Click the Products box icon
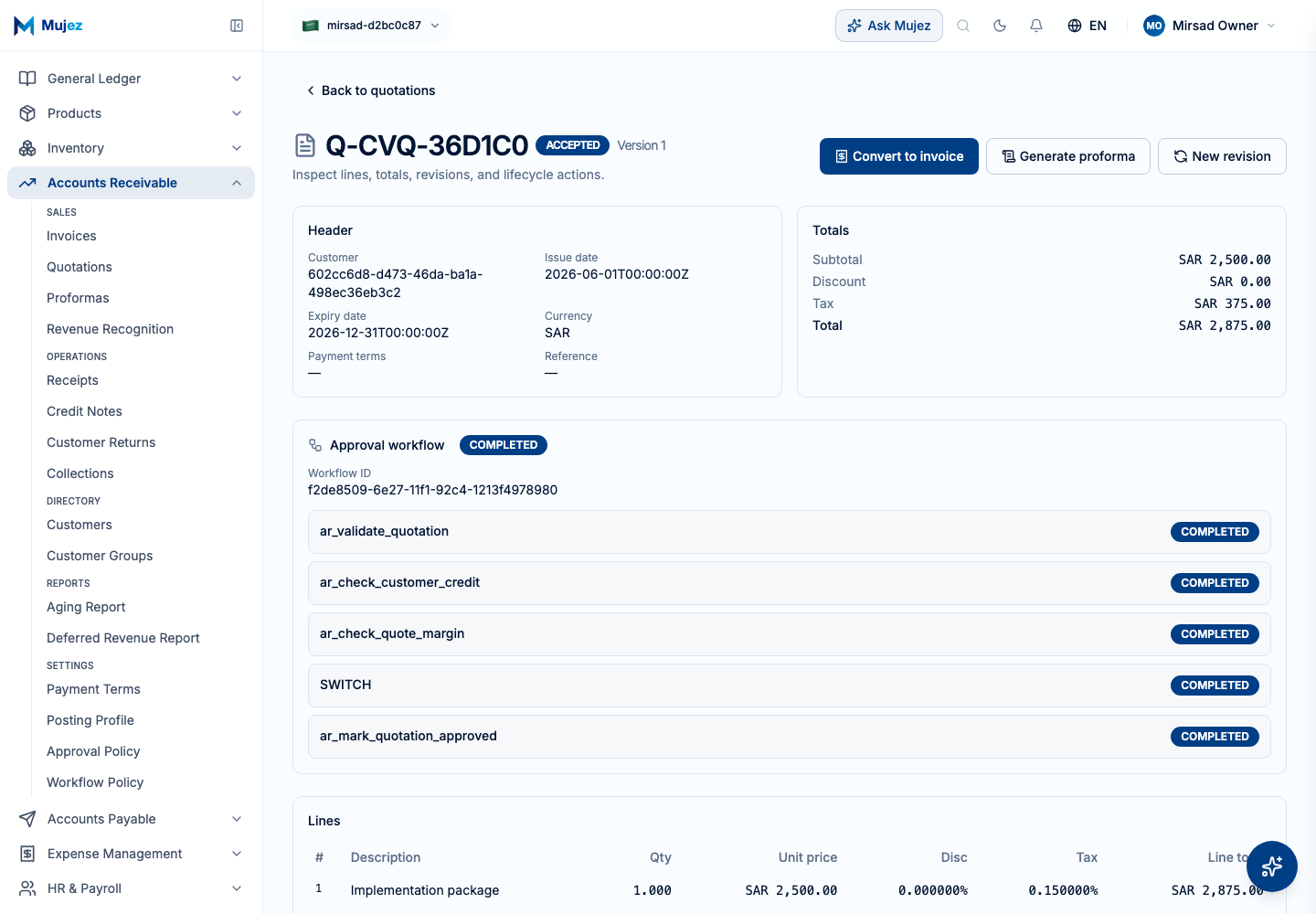The height and width of the screenshot is (914, 1316). [x=27, y=113]
